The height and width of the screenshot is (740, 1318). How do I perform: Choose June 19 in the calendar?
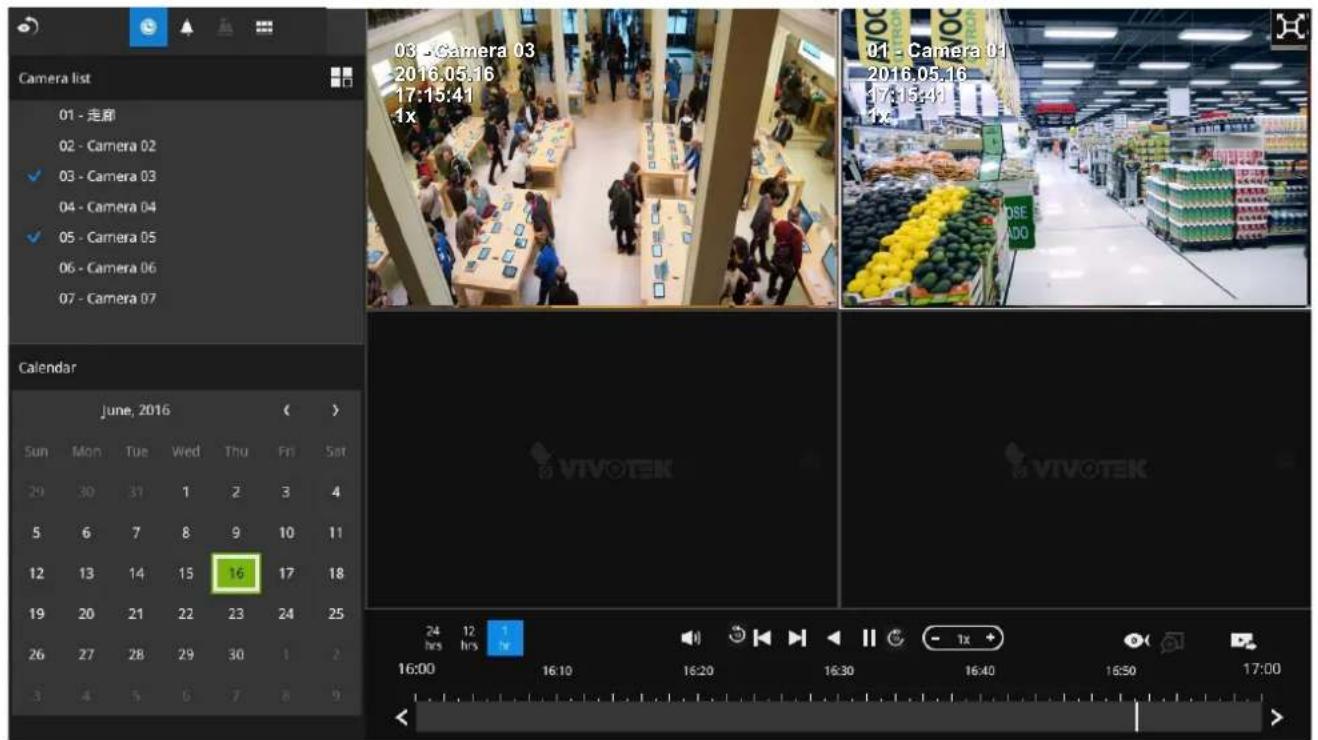(x=36, y=614)
